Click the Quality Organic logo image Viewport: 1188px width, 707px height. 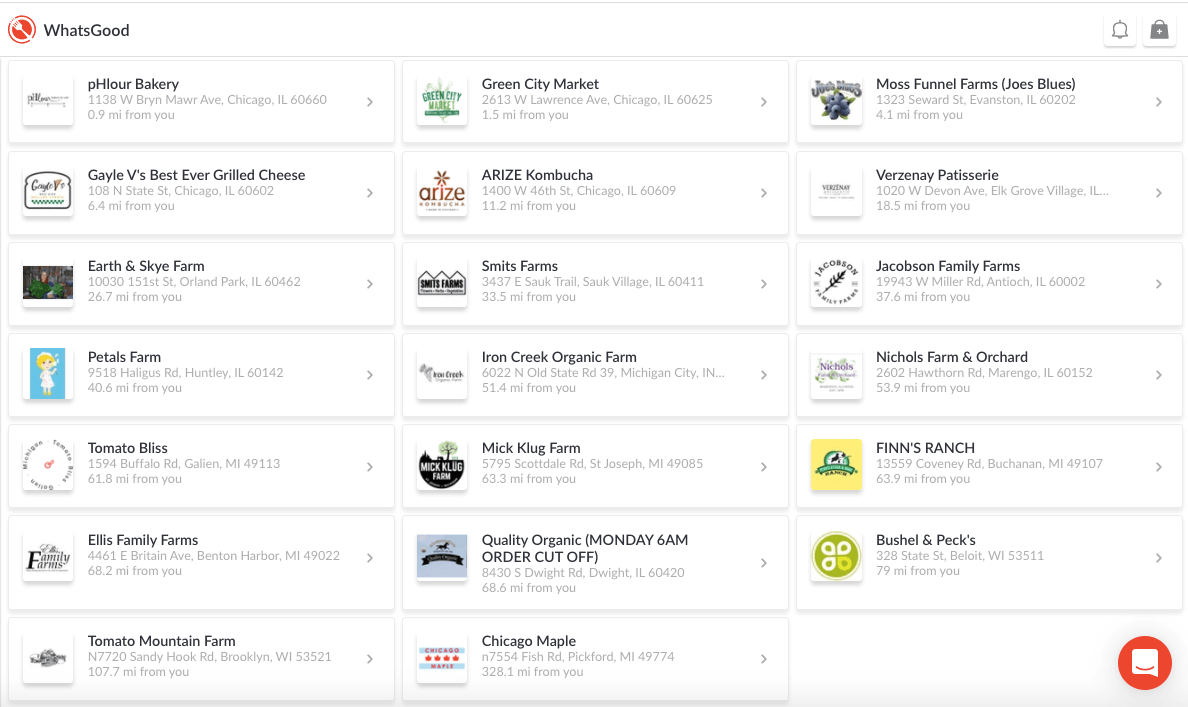click(x=442, y=556)
